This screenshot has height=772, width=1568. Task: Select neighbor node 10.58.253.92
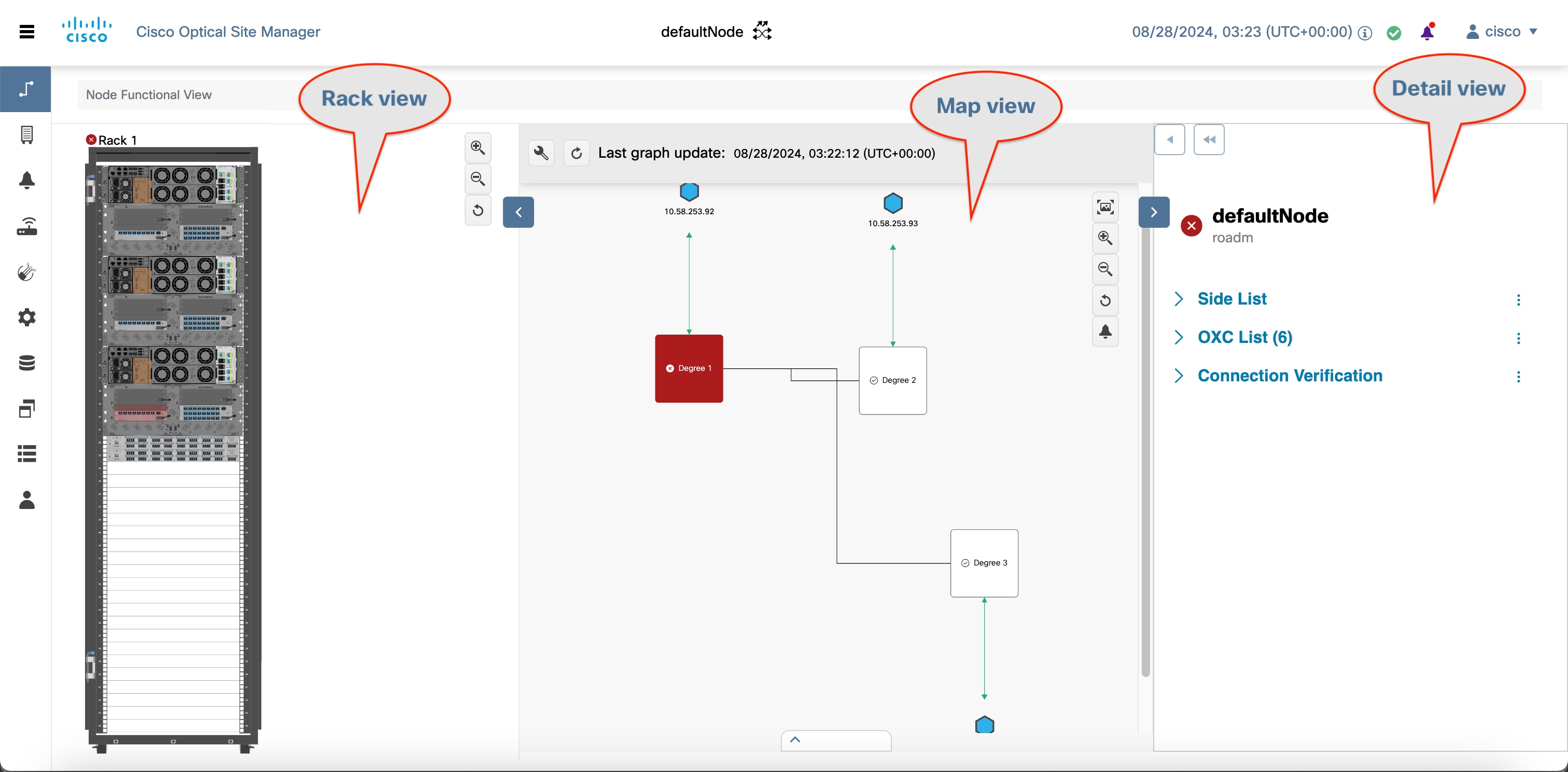pyautogui.click(x=689, y=192)
